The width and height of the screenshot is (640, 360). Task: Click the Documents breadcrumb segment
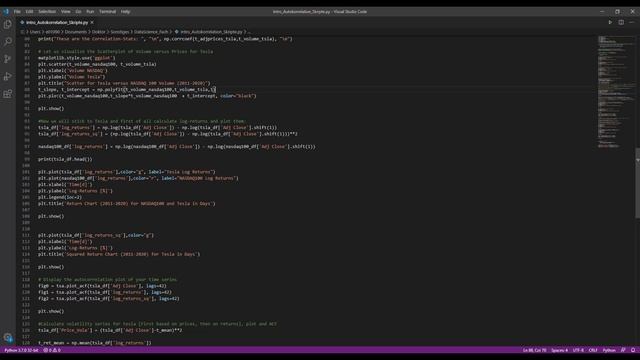76,32
